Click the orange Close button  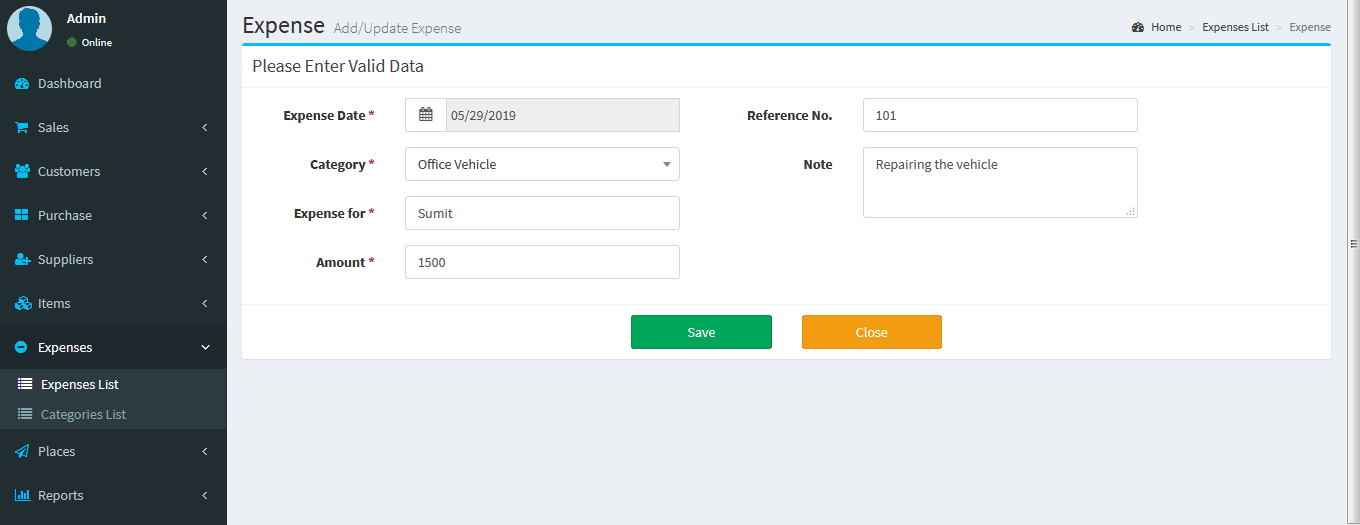tap(872, 332)
